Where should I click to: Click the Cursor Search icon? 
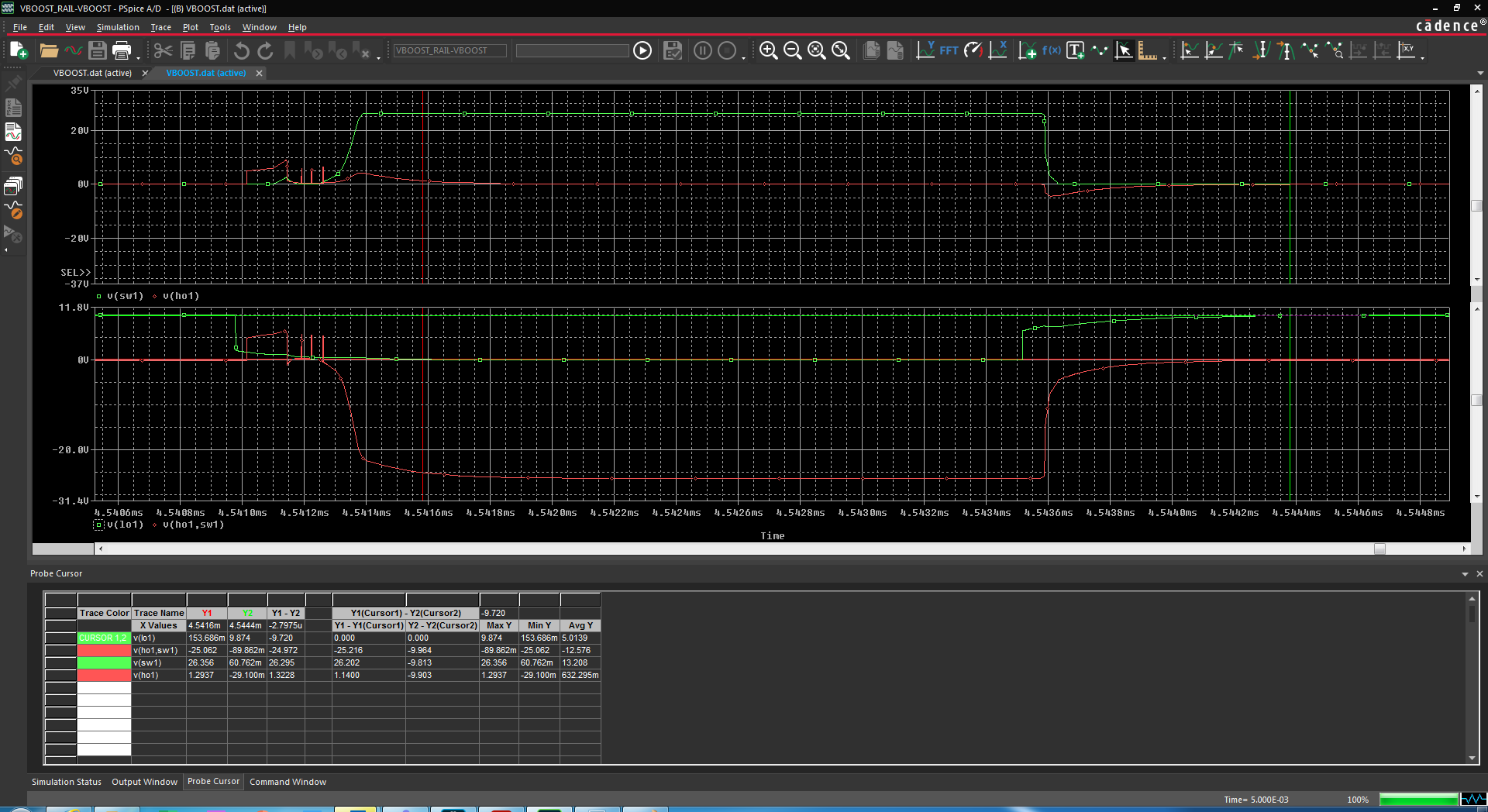pyautogui.click(x=1335, y=50)
